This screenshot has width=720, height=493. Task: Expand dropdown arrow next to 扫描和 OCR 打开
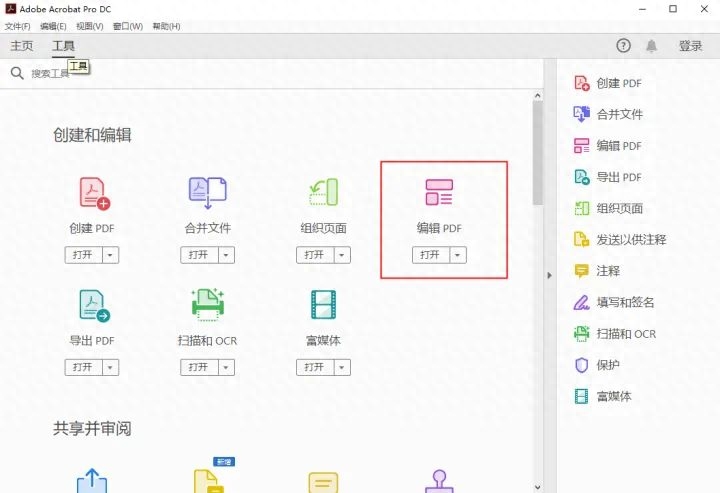pos(226,367)
